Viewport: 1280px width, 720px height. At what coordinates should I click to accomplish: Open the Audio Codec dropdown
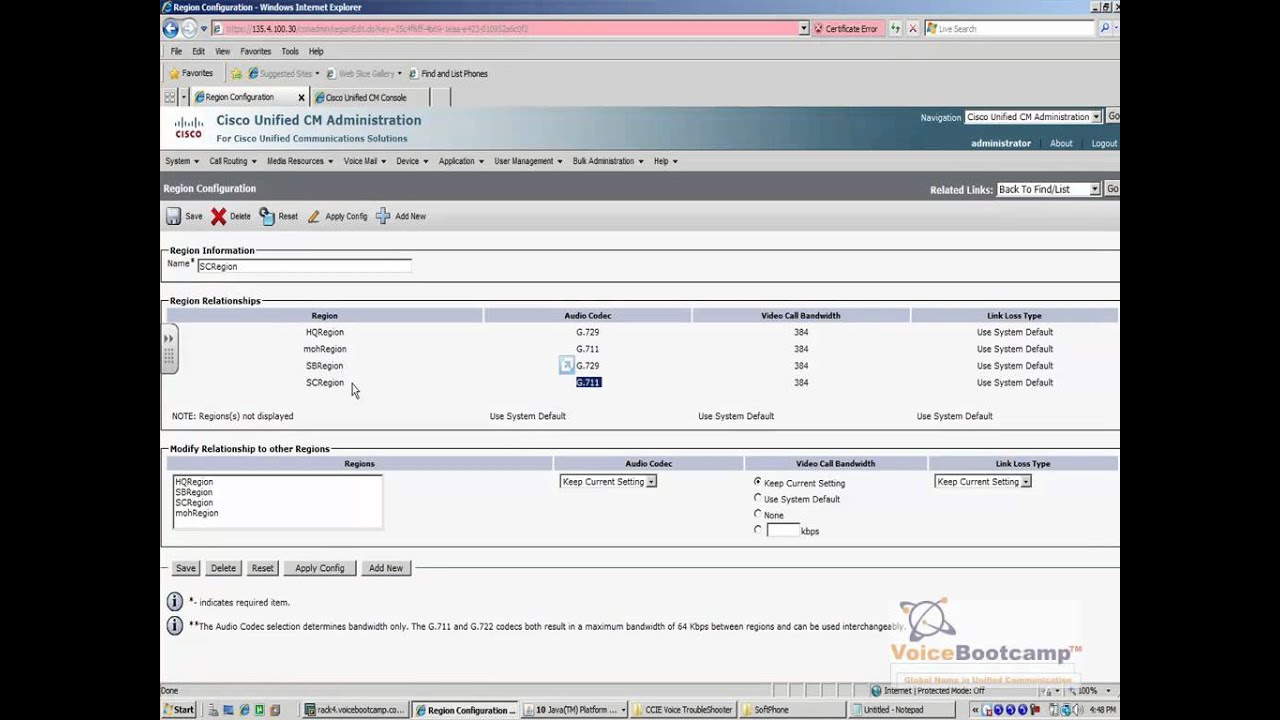tap(608, 482)
